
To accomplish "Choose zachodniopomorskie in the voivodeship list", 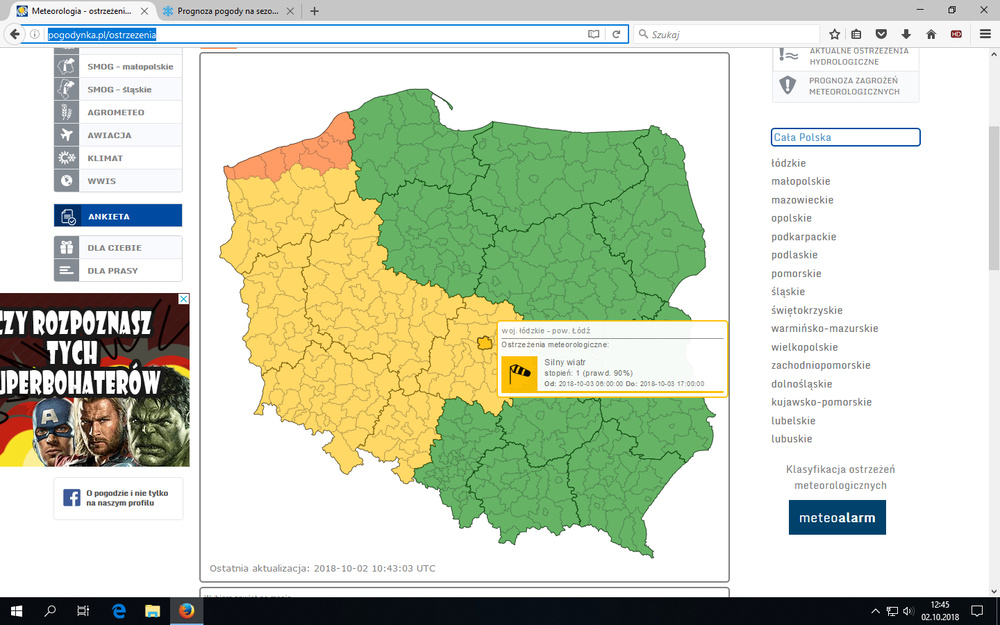I will [821, 365].
